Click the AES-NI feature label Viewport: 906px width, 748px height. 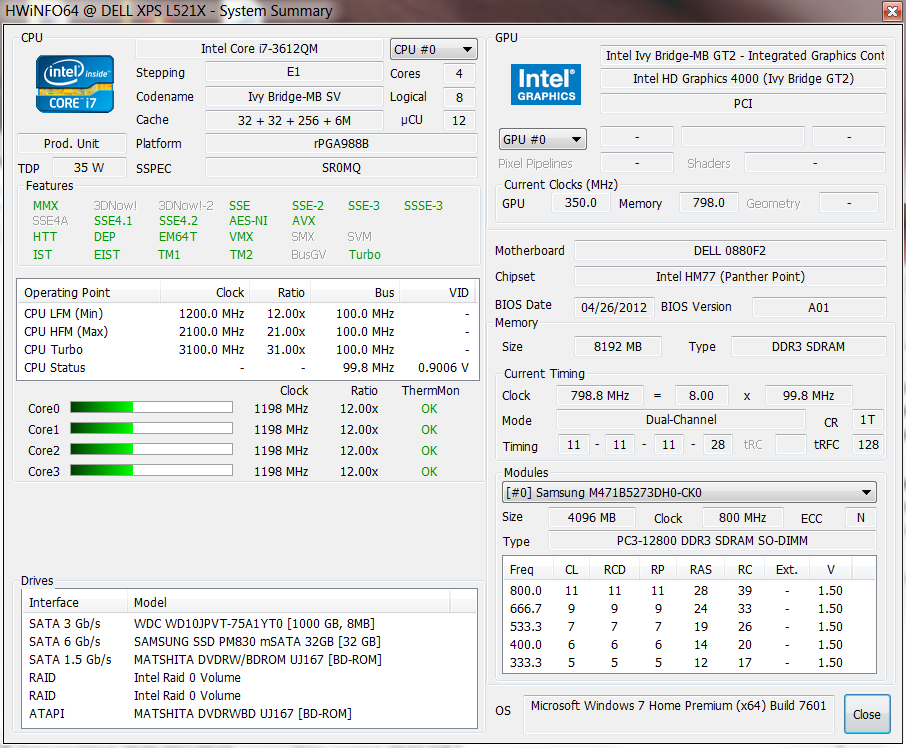click(x=248, y=221)
